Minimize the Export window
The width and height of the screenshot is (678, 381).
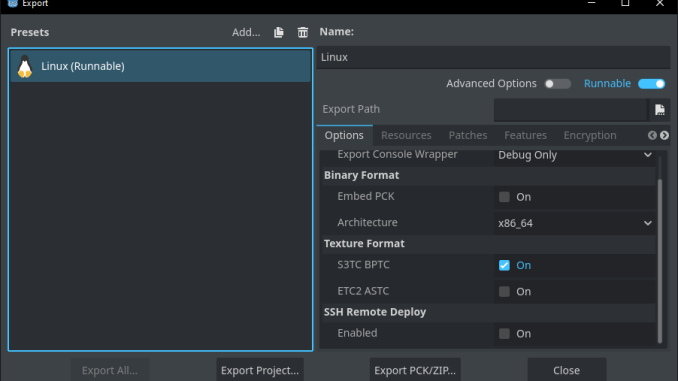pos(592,3)
